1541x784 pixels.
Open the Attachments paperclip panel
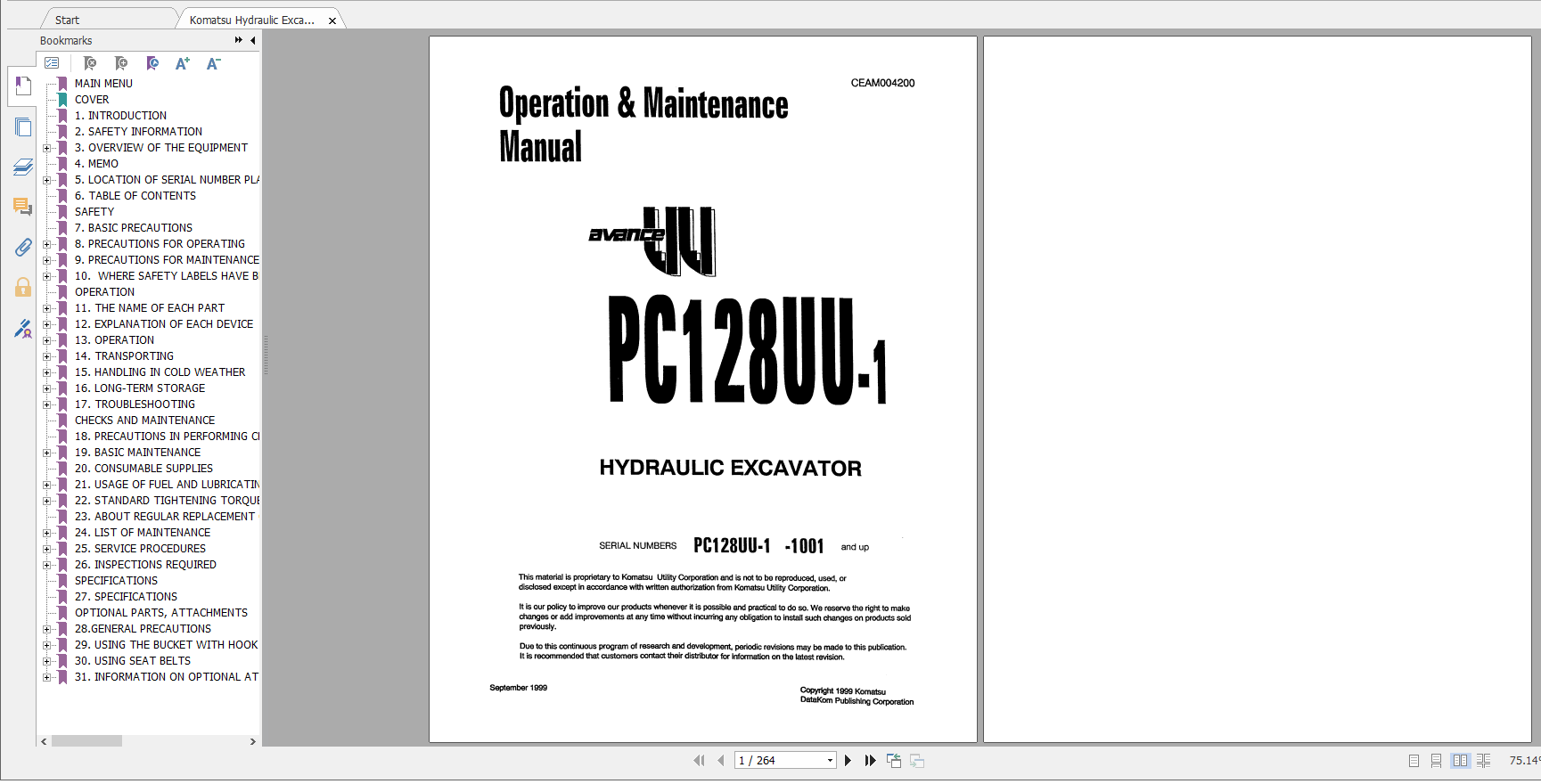23,247
